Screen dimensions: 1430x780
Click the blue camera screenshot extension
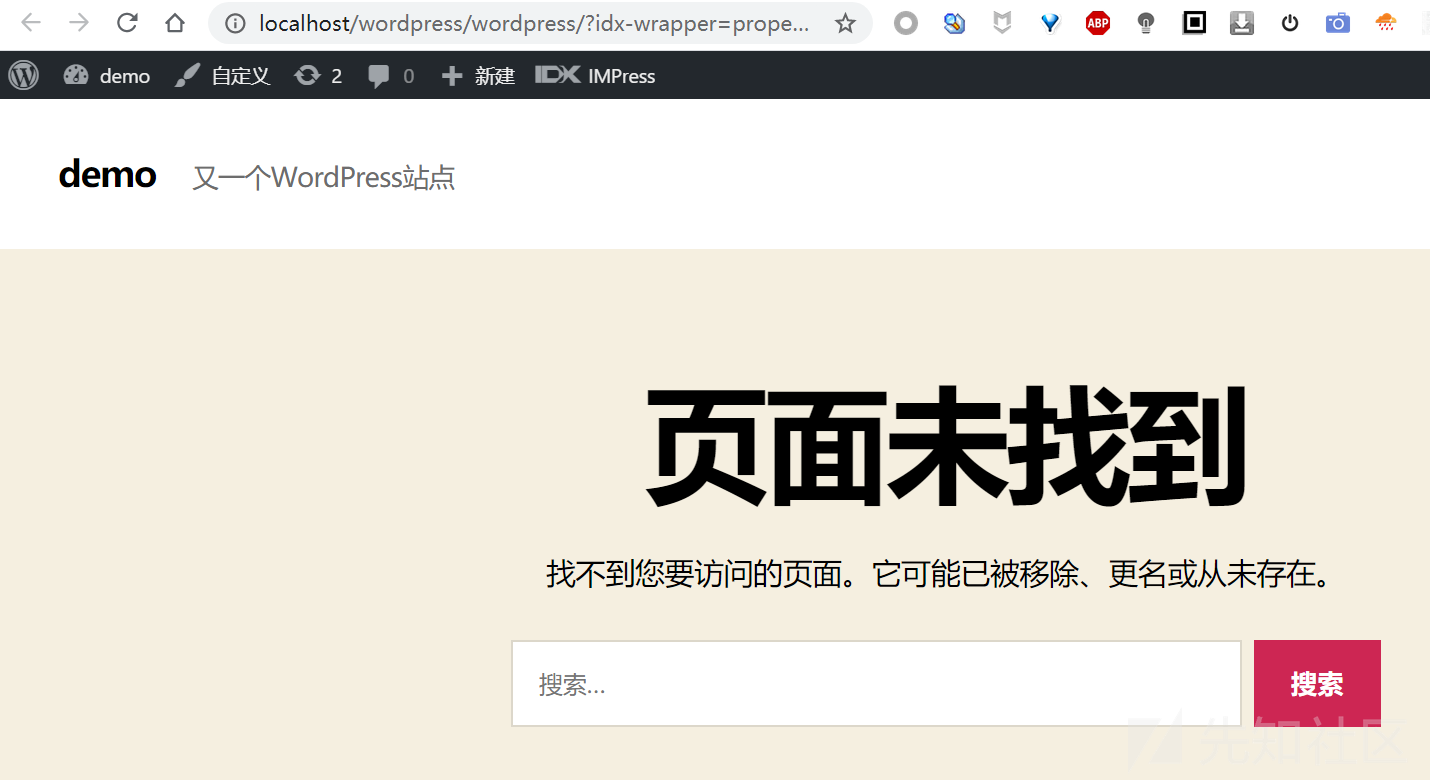[x=1337, y=23]
